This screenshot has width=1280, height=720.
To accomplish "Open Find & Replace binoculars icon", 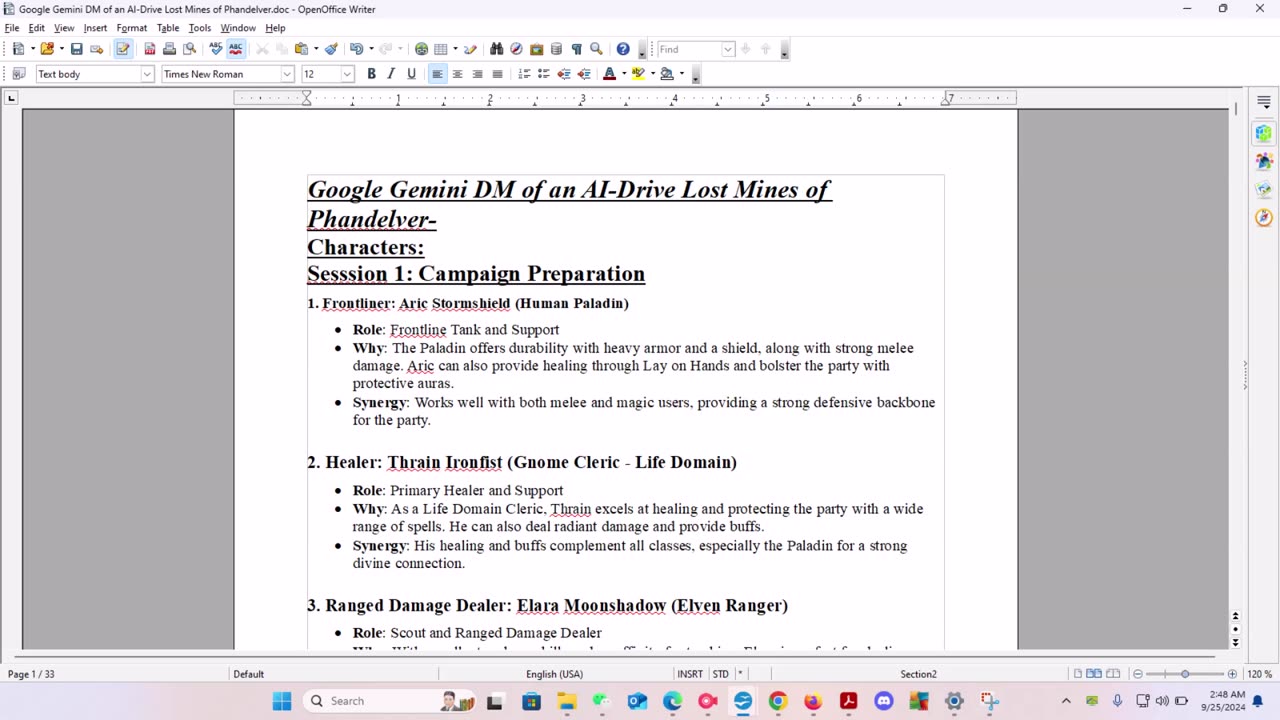I will (x=496, y=48).
